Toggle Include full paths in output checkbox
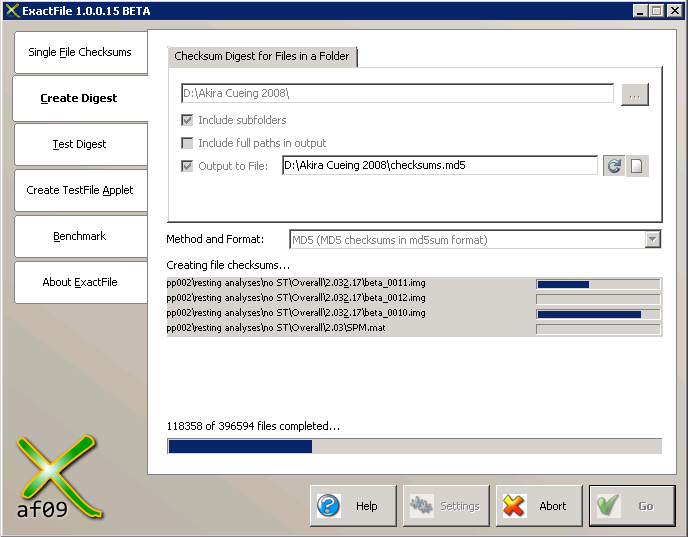This screenshot has height=537, width=688. tap(187, 143)
